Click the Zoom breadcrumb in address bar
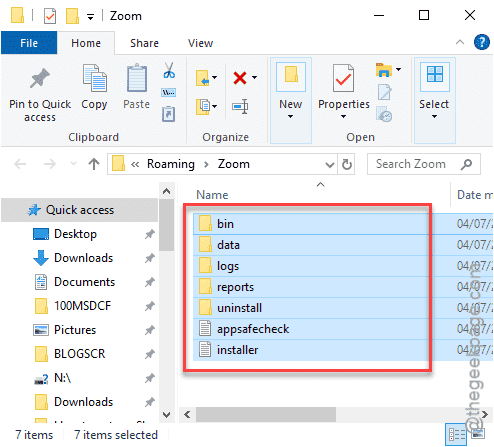 tap(234, 164)
